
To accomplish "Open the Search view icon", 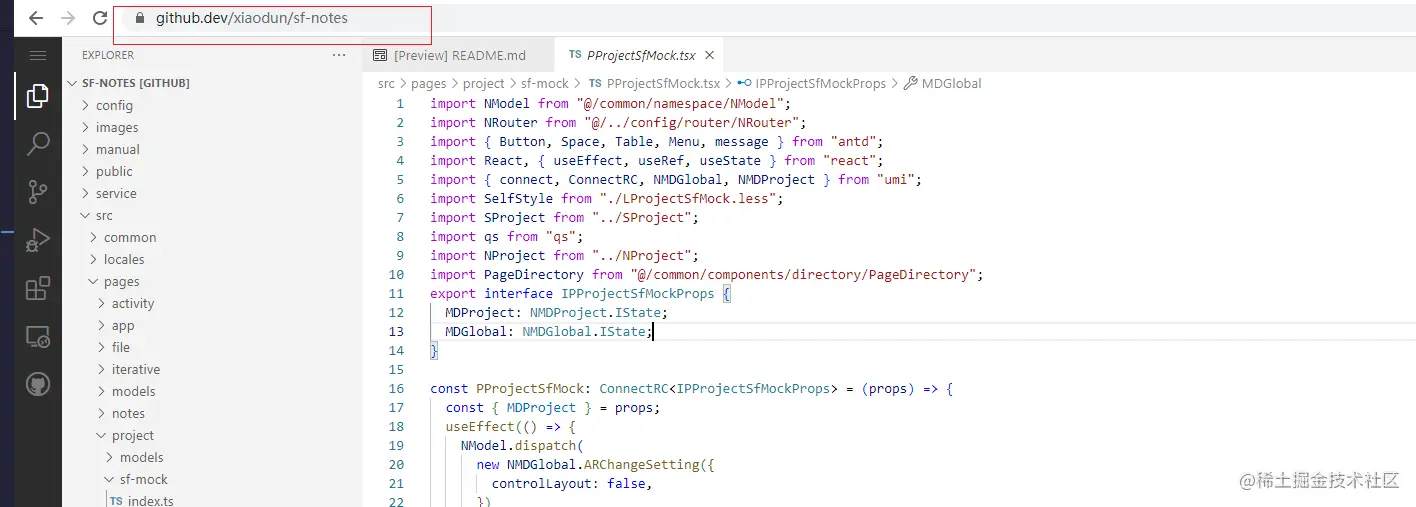I will 38,144.
